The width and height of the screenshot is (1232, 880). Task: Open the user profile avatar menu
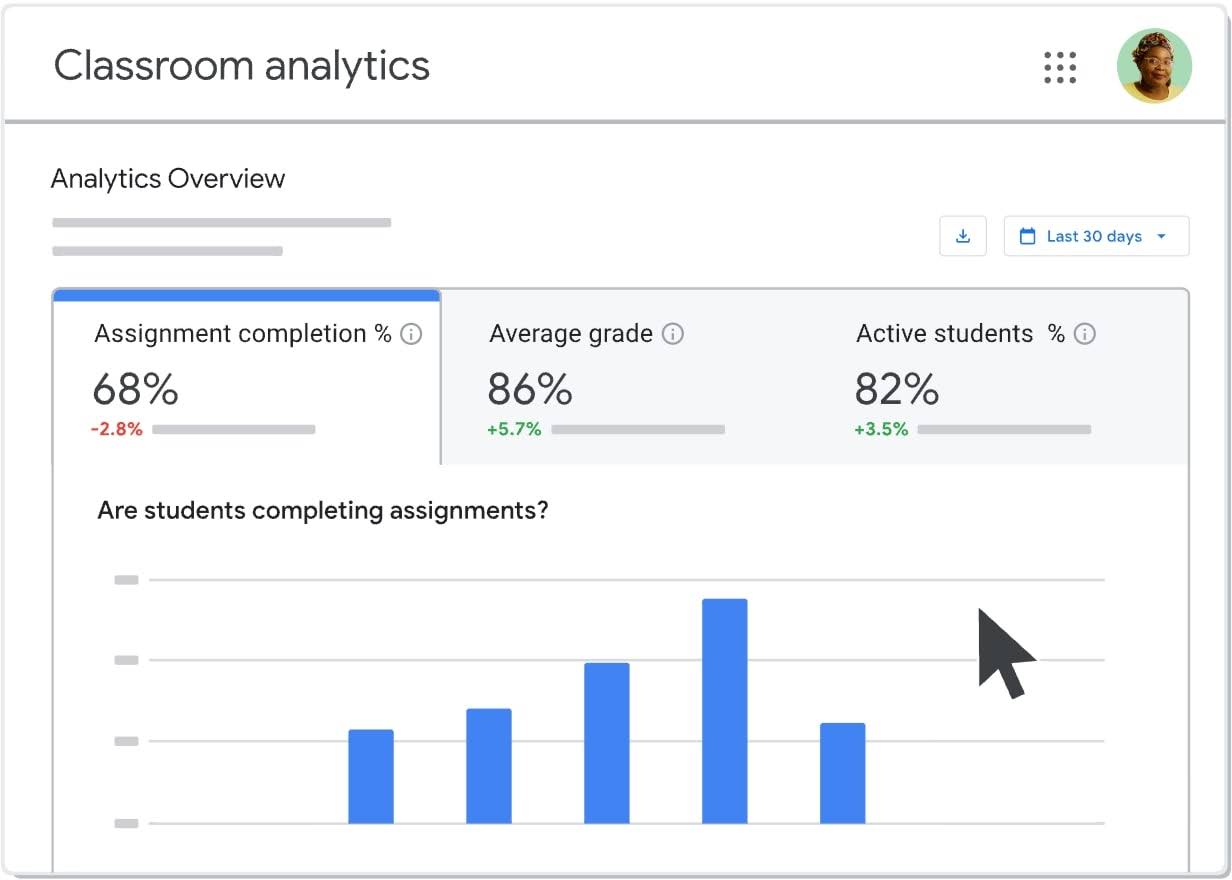pyautogui.click(x=1154, y=66)
